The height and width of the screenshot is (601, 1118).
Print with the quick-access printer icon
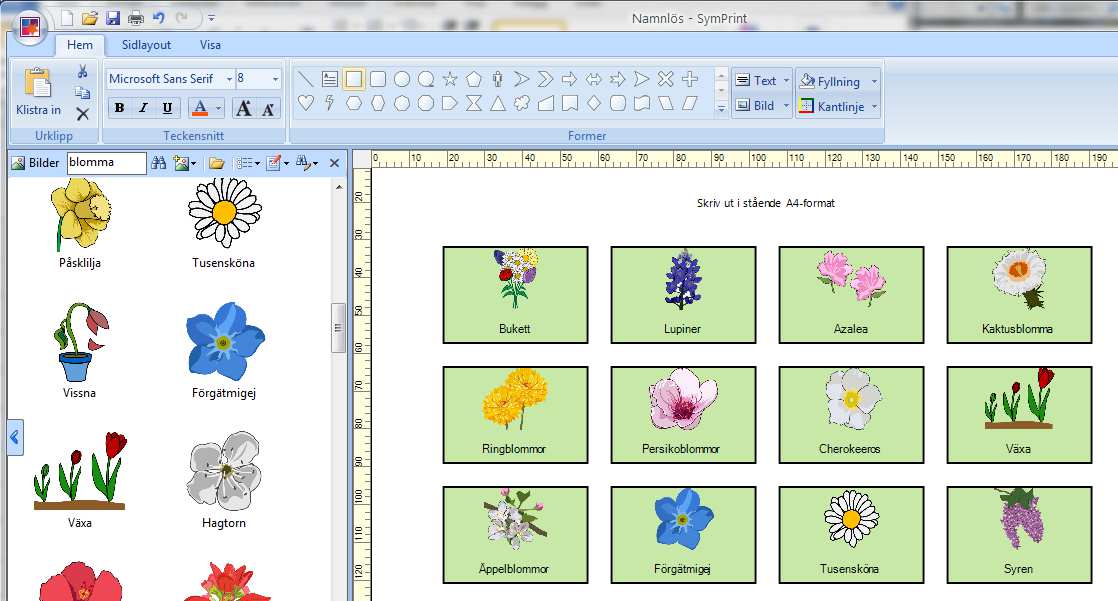[135, 18]
